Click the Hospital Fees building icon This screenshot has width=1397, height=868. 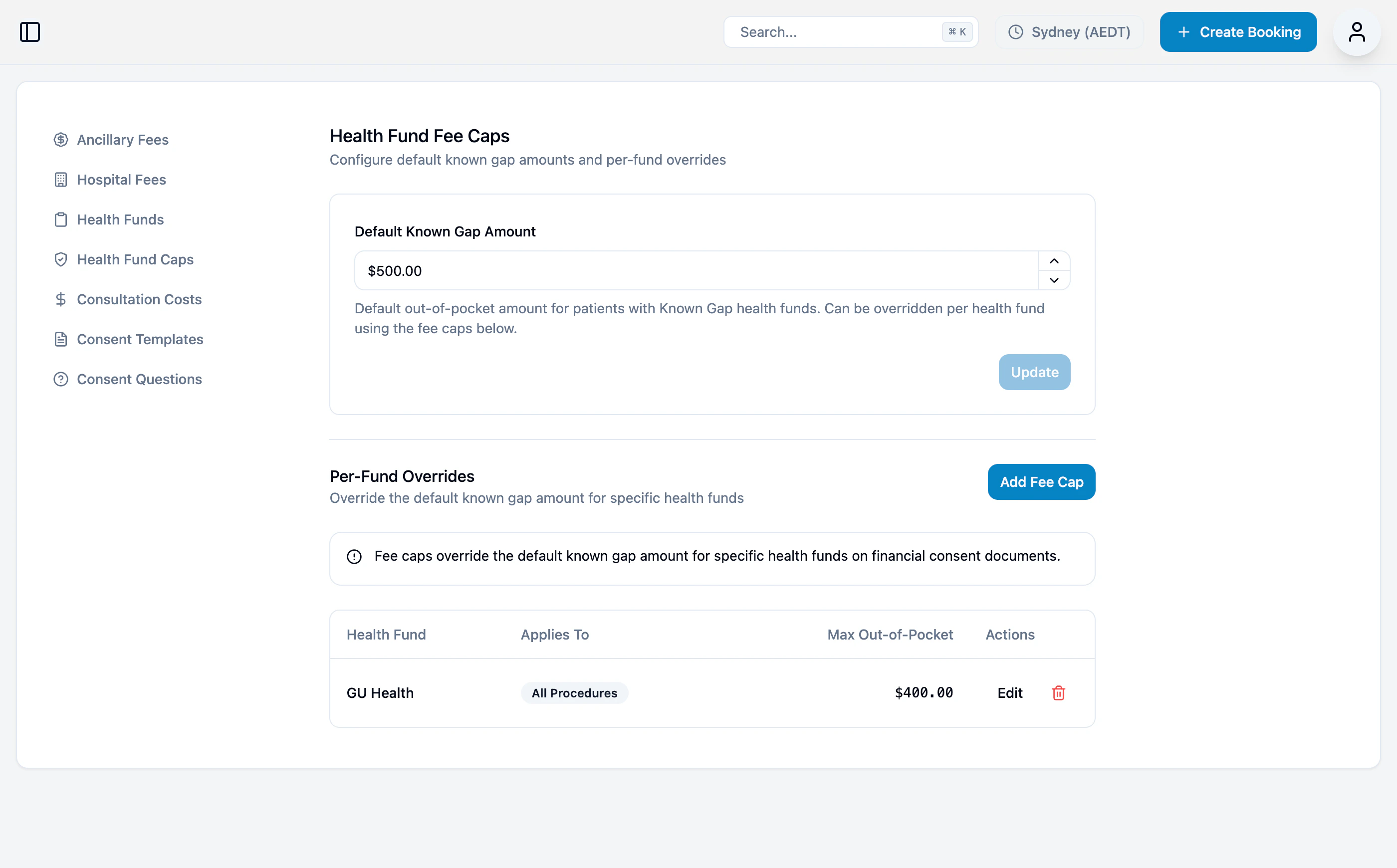pos(61,180)
